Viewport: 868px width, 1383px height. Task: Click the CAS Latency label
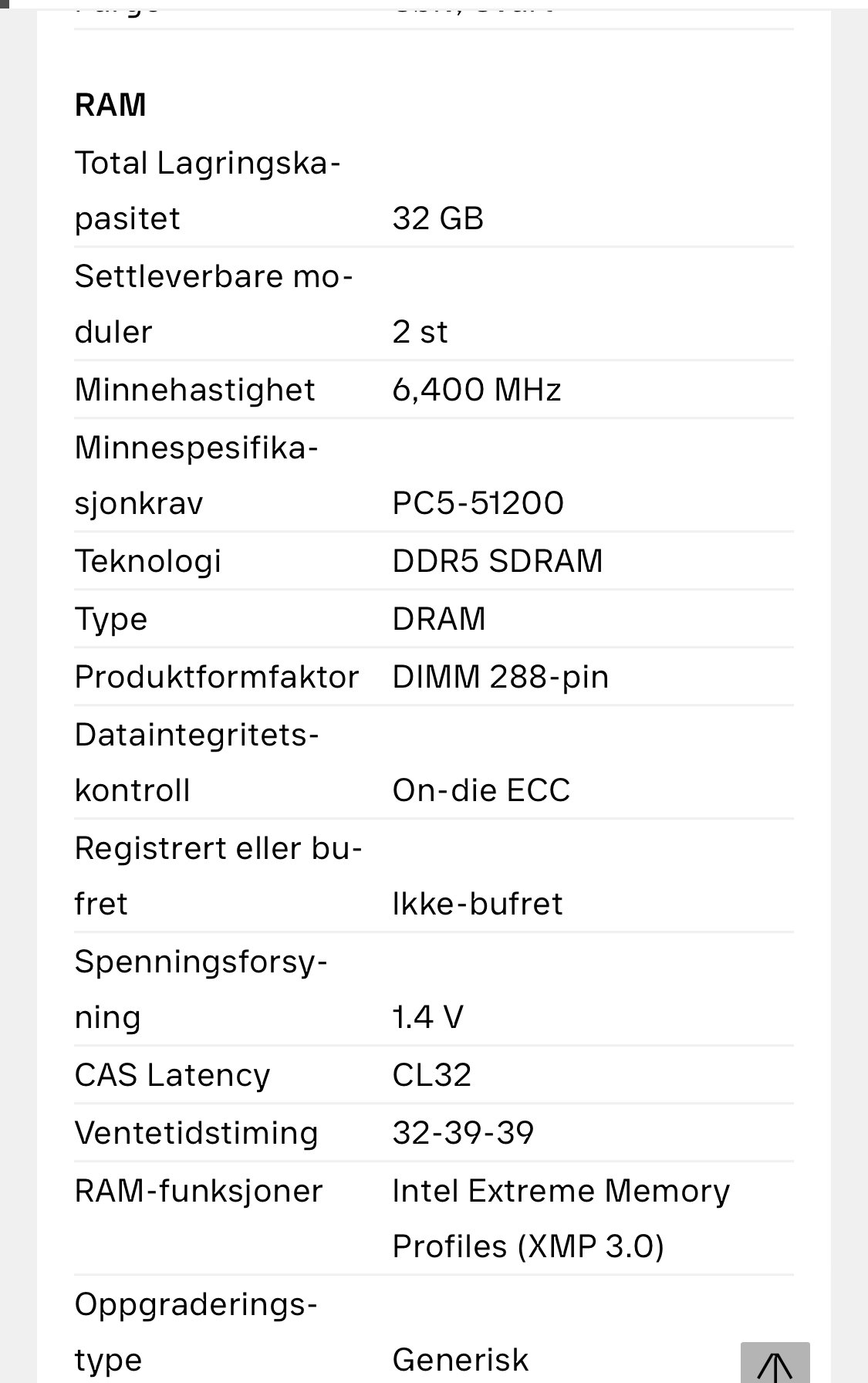[172, 1075]
